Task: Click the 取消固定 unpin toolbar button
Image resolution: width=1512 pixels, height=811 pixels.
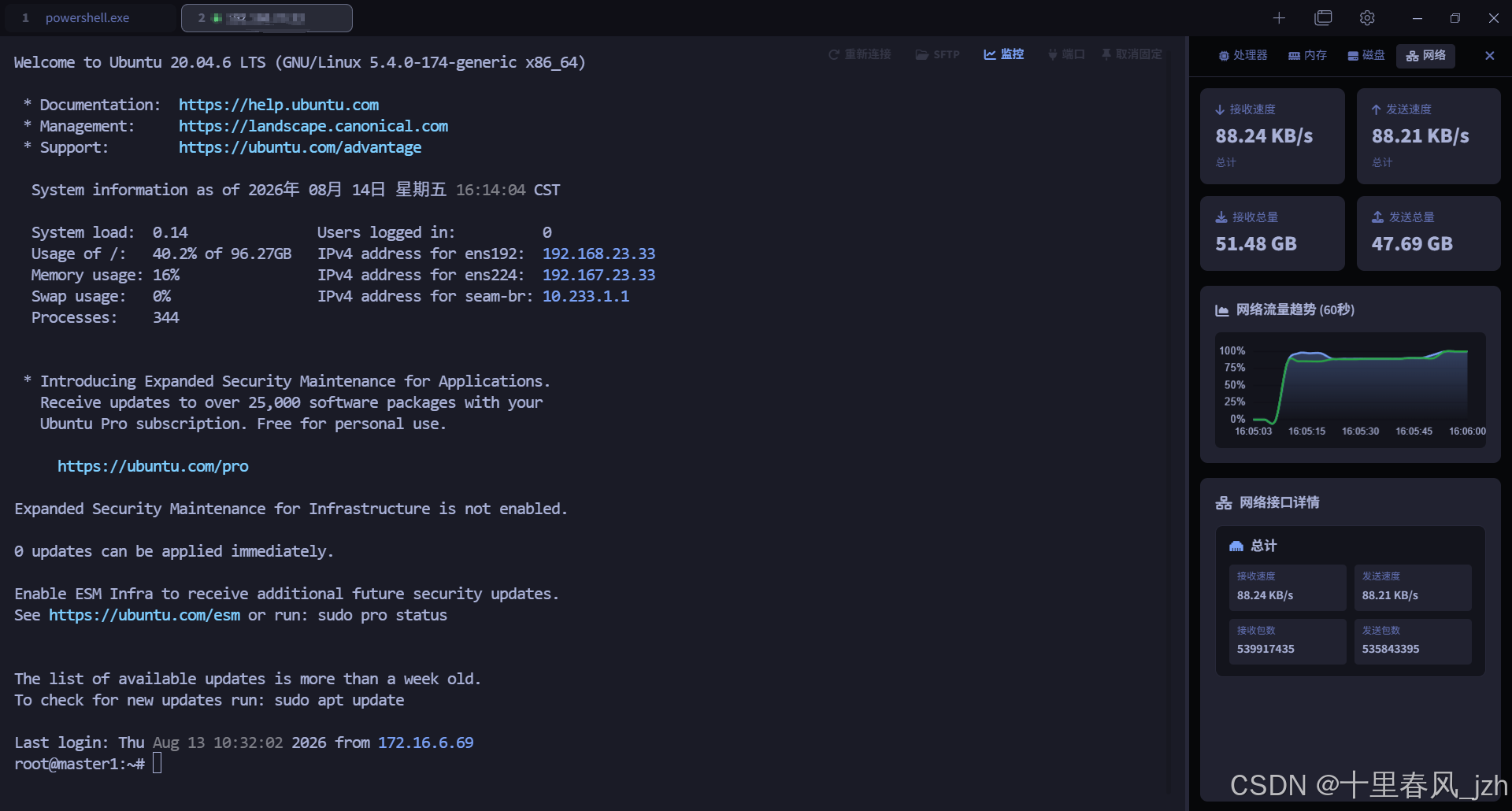Action: tap(1132, 54)
